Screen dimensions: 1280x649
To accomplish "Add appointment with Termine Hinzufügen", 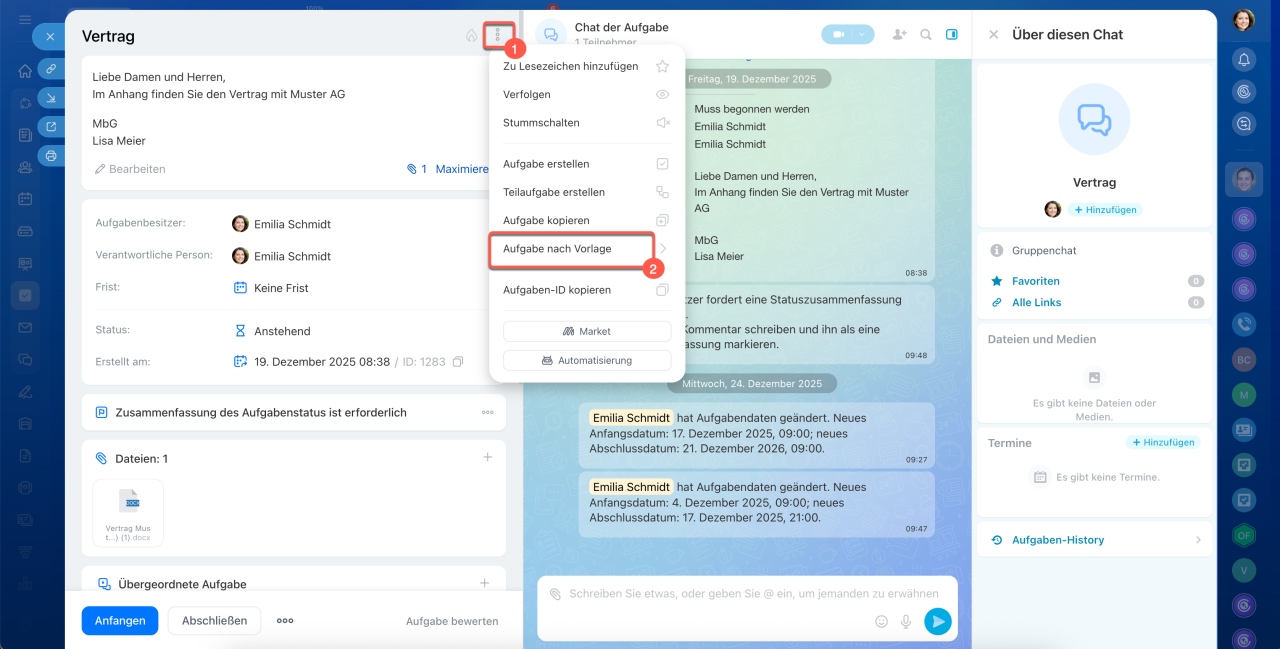I will click(1162, 442).
